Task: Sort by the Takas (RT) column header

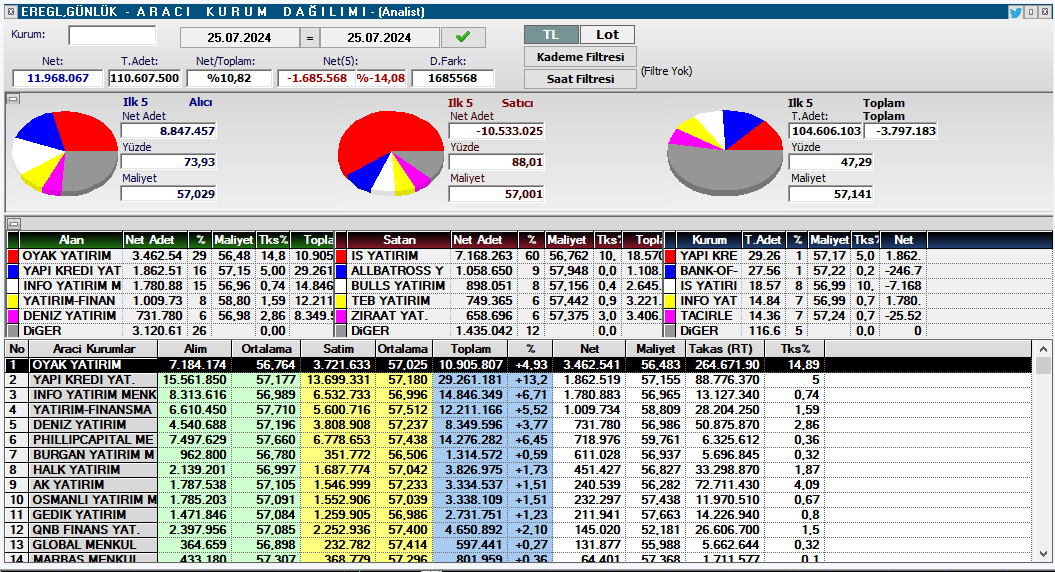Action: (x=725, y=349)
